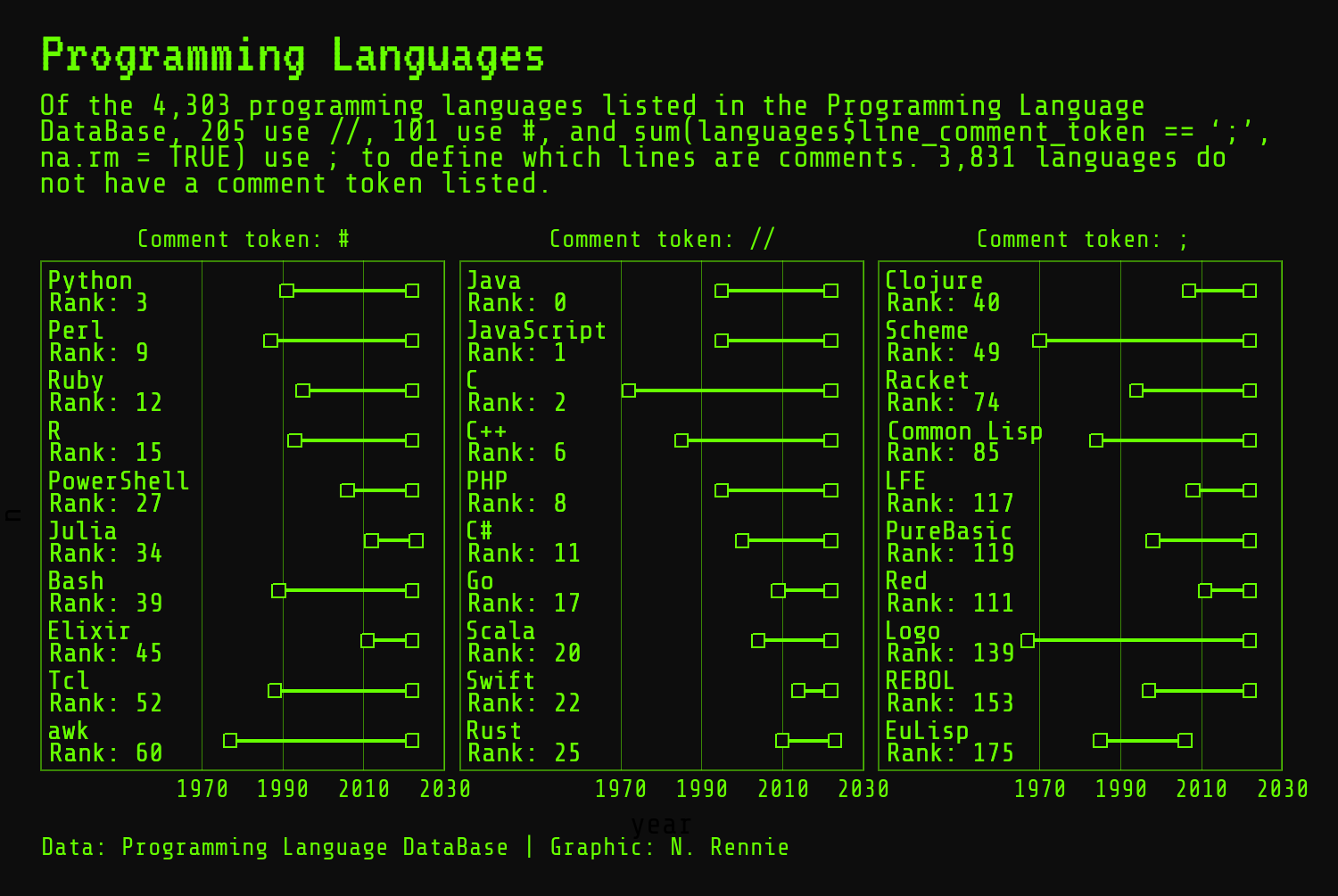This screenshot has width=1338, height=896.
Task: Click the "C Rank: 2" label
Action: coord(517,391)
